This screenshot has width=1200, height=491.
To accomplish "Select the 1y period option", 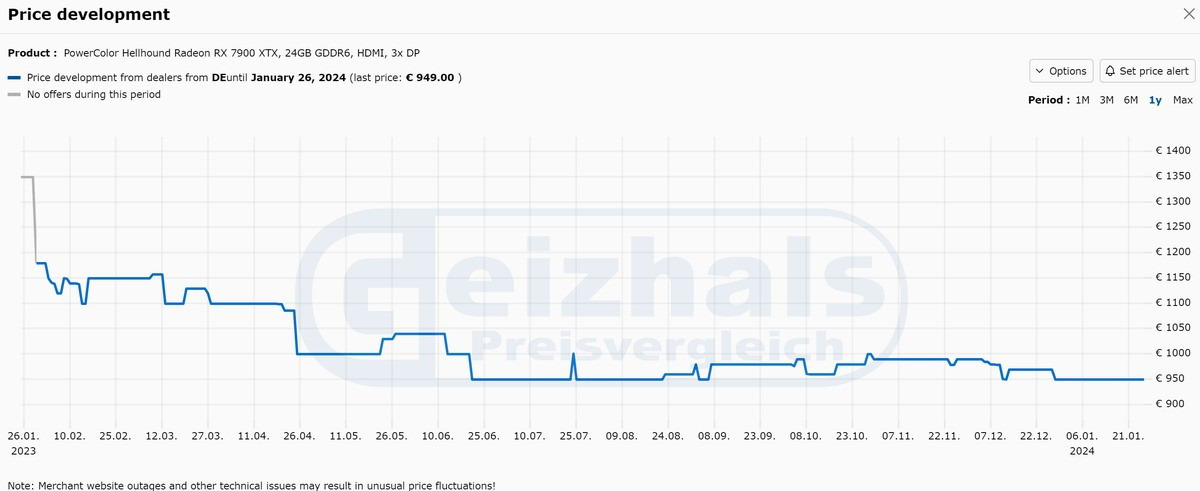I will [1155, 100].
